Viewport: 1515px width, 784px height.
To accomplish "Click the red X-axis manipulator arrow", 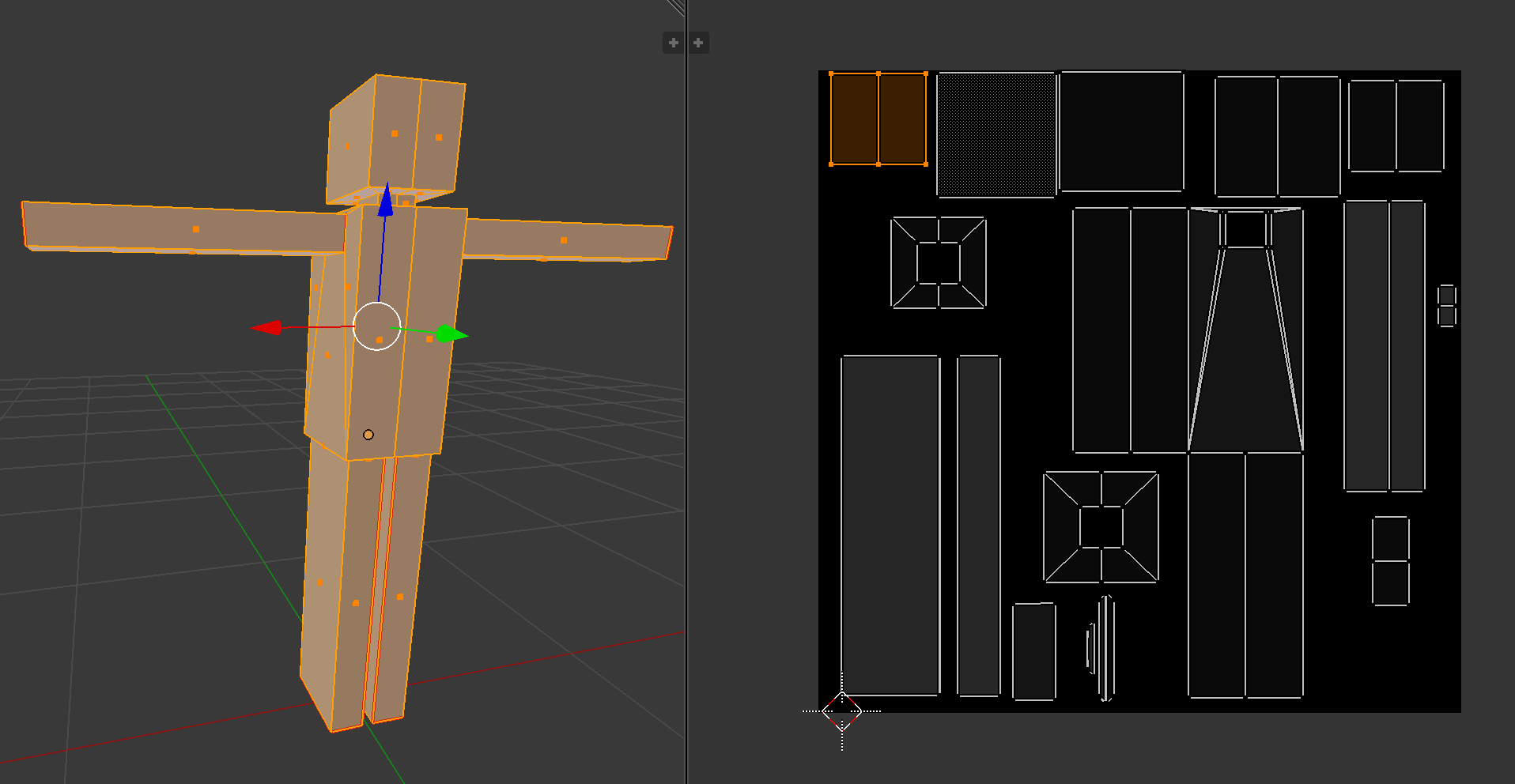I will click(266, 327).
